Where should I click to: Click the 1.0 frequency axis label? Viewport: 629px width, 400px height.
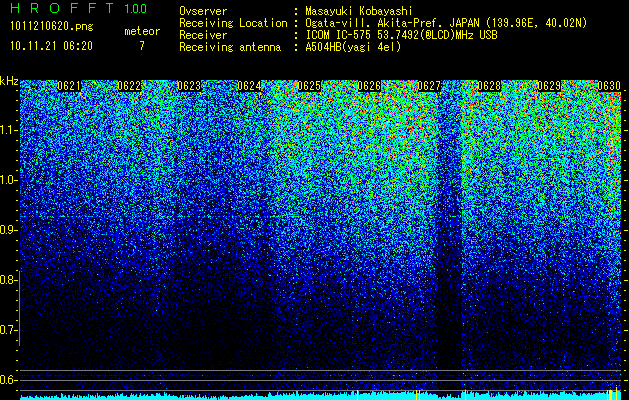[8, 180]
